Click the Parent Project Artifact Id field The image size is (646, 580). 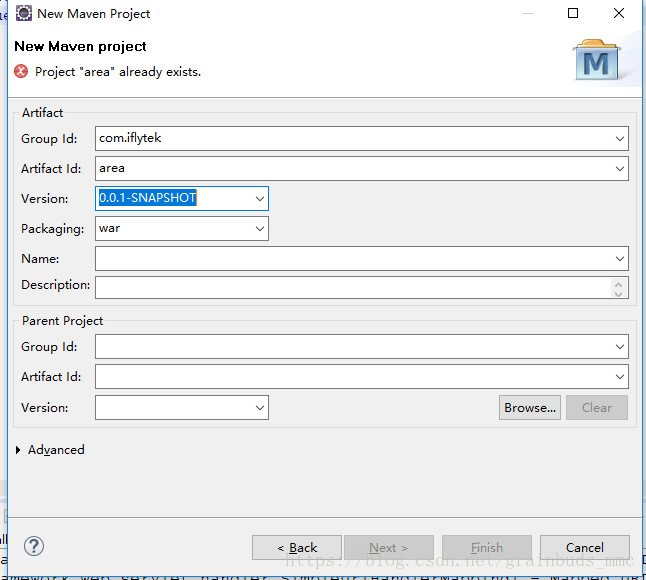point(362,377)
